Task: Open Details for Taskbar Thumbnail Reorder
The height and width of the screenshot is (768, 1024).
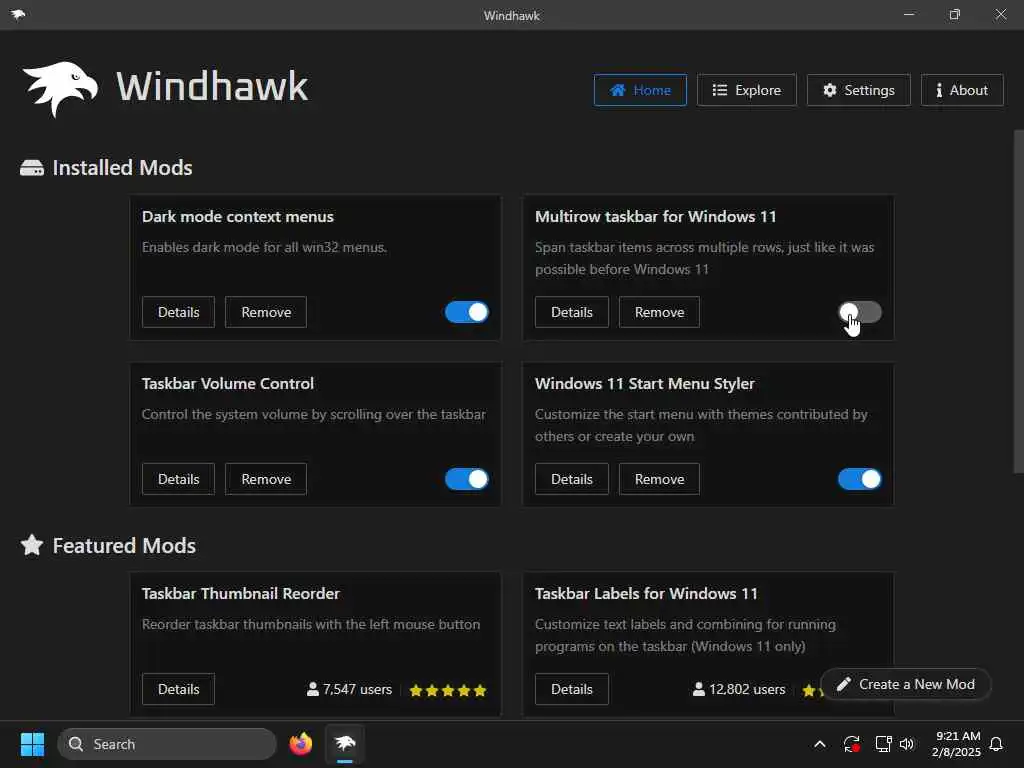Action: point(178,689)
